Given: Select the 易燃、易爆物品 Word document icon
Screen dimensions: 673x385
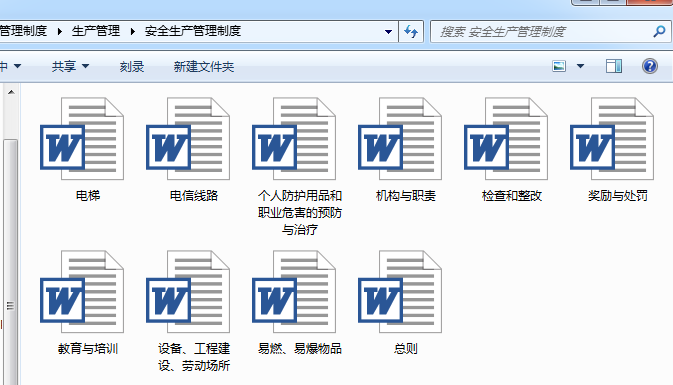Looking at the screenshot, I should pyautogui.click(x=294, y=292).
